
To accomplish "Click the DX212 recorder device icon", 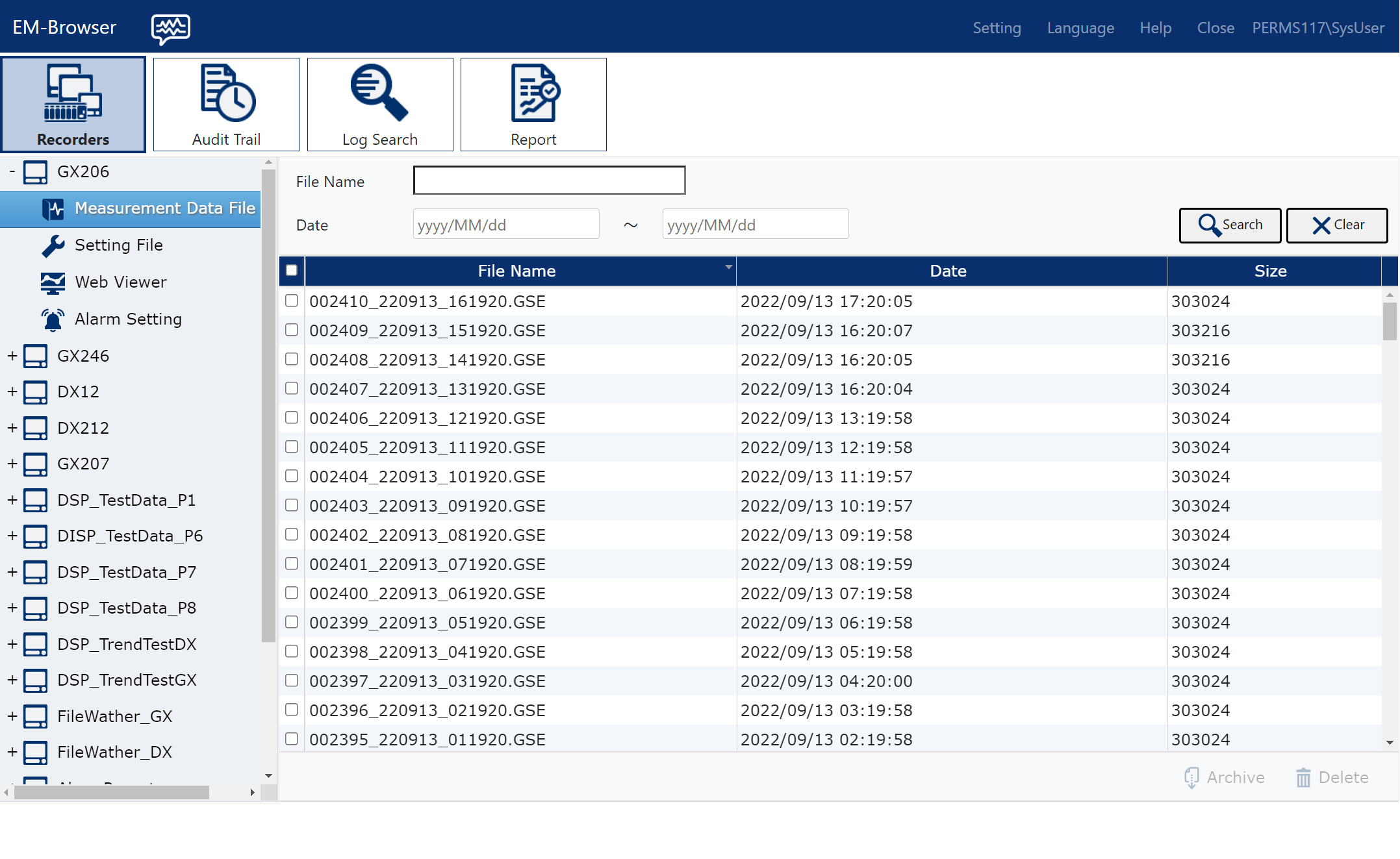I will (35, 428).
